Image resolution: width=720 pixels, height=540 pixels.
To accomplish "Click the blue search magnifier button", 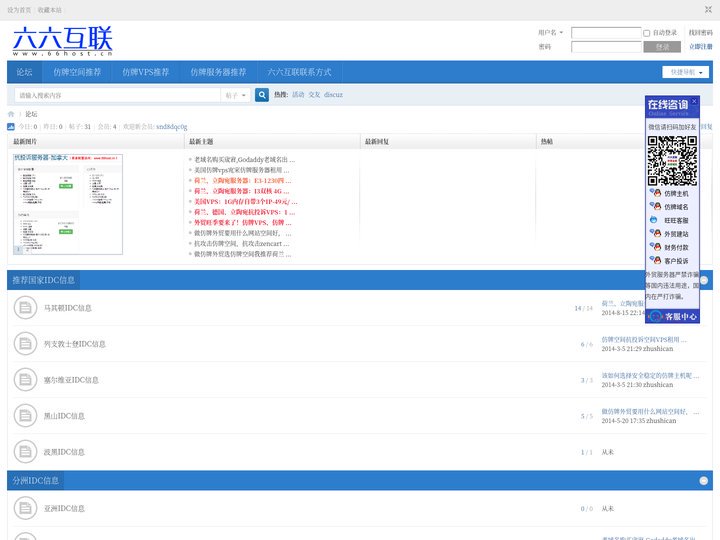I will click(262, 95).
